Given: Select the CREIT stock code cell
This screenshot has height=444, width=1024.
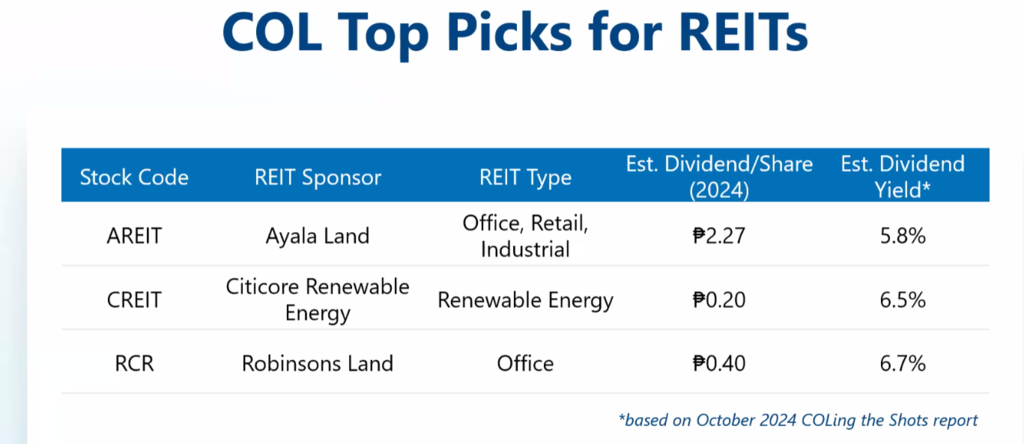Looking at the screenshot, I should [134, 300].
